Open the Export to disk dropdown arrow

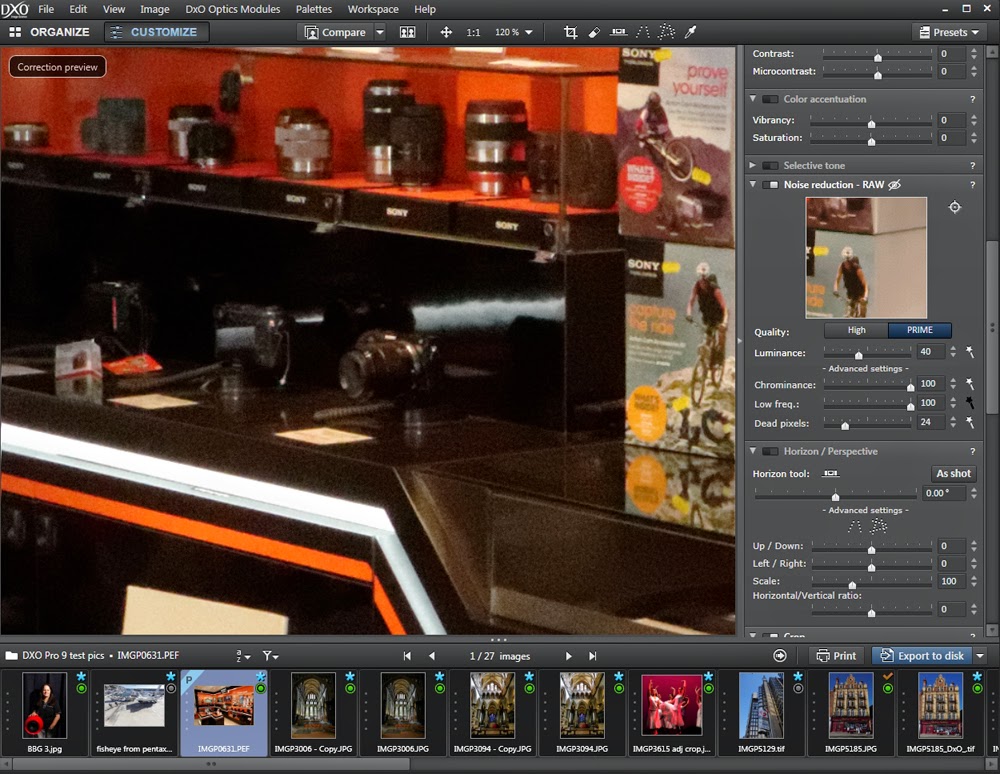[980, 655]
